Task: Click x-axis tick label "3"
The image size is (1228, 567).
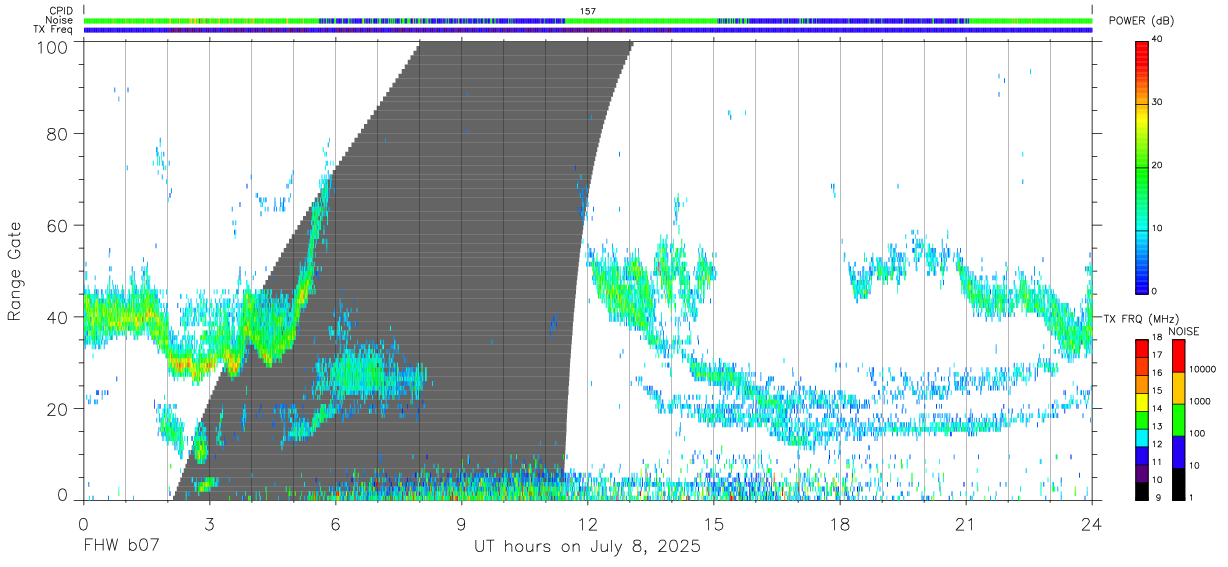Action: [x=209, y=524]
